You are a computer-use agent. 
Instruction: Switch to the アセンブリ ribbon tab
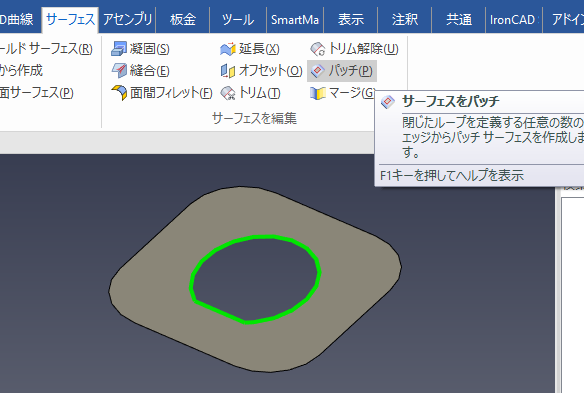pos(127,19)
